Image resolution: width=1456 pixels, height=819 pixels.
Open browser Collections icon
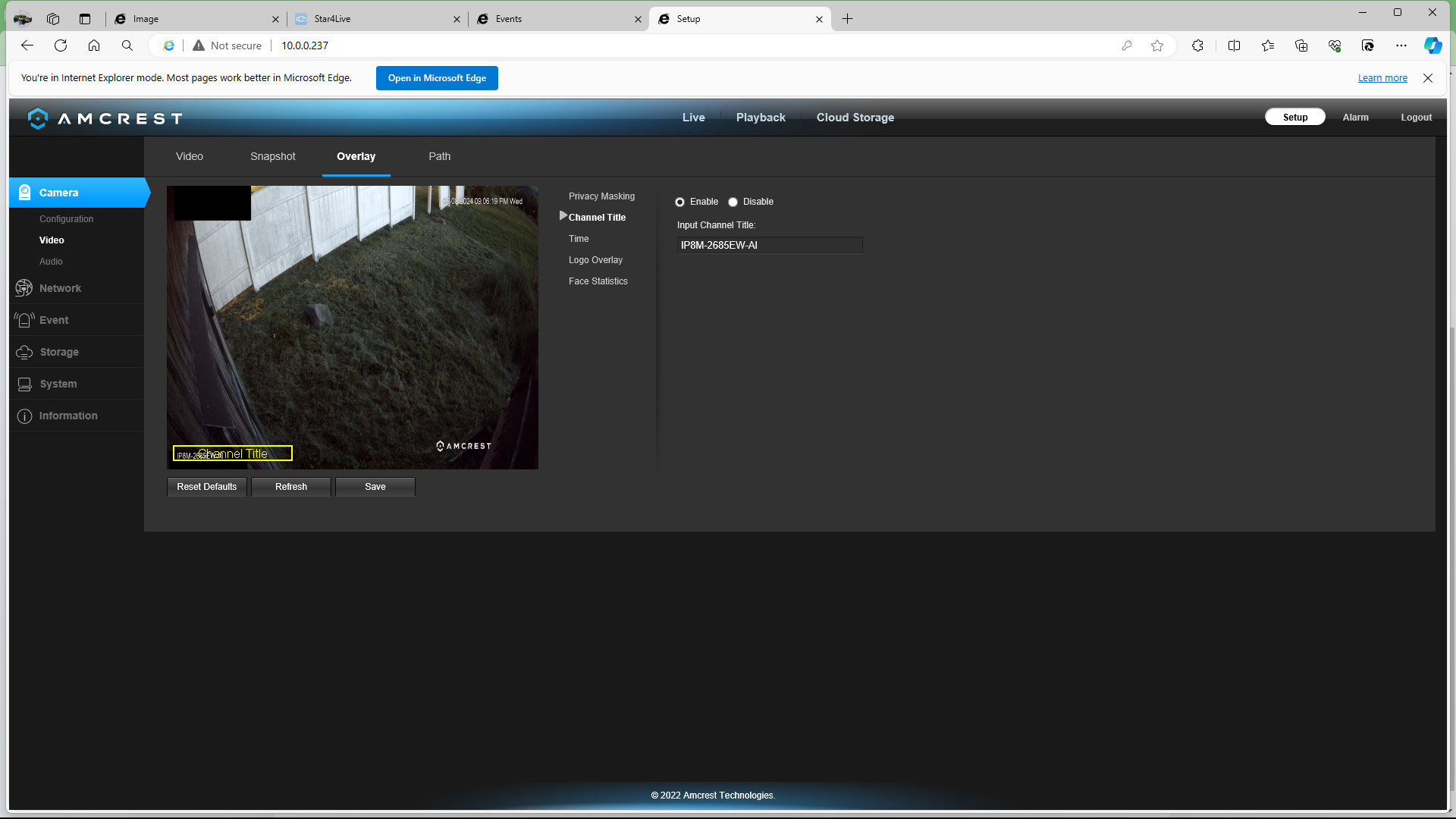click(x=1301, y=45)
